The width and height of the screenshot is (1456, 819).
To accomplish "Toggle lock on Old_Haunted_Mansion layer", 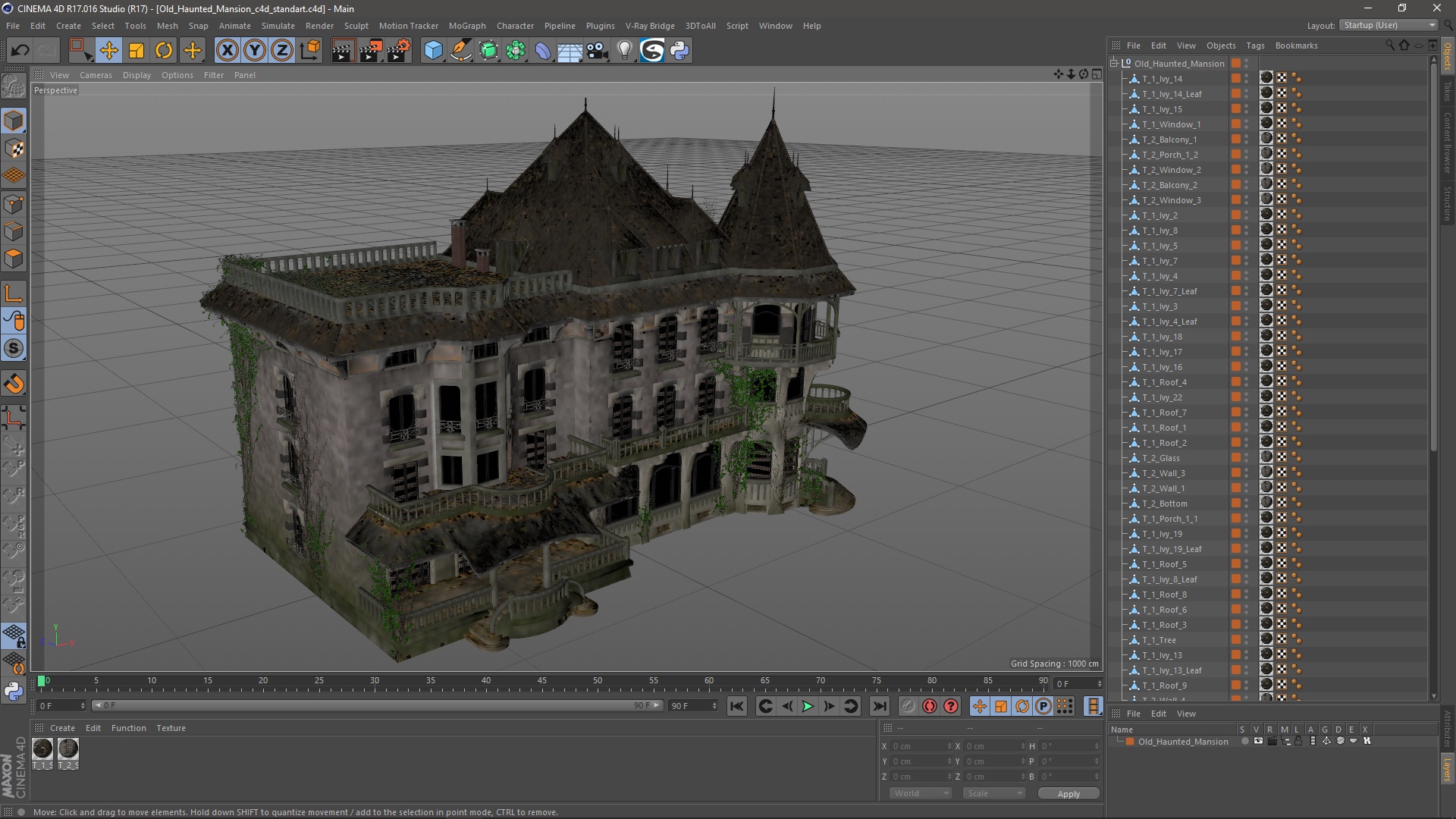I will (1298, 742).
